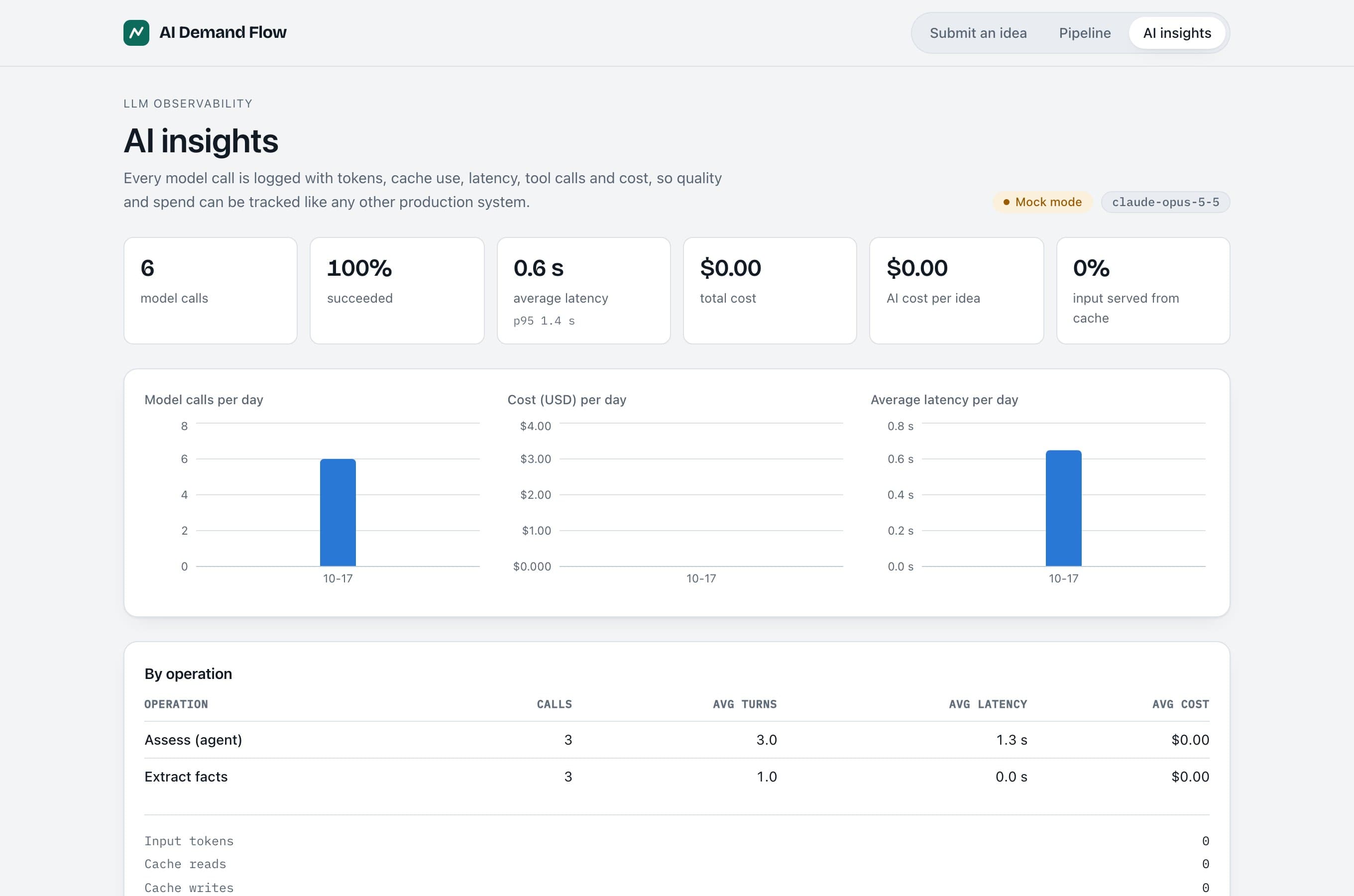Open the AI Demand Flow home title
The width and height of the screenshot is (1354, 896).
(x=223, y=32)
